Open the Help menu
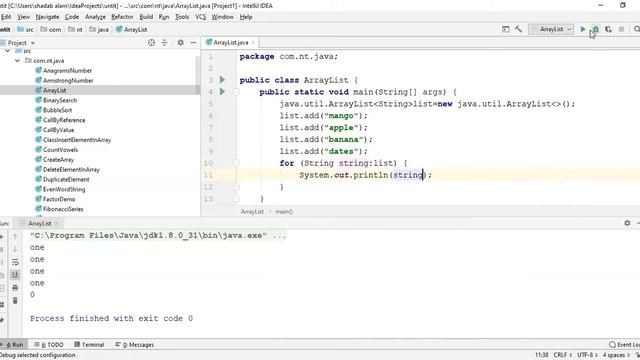The width and height of the screenshot is (640, 360). tap(246, 17)
